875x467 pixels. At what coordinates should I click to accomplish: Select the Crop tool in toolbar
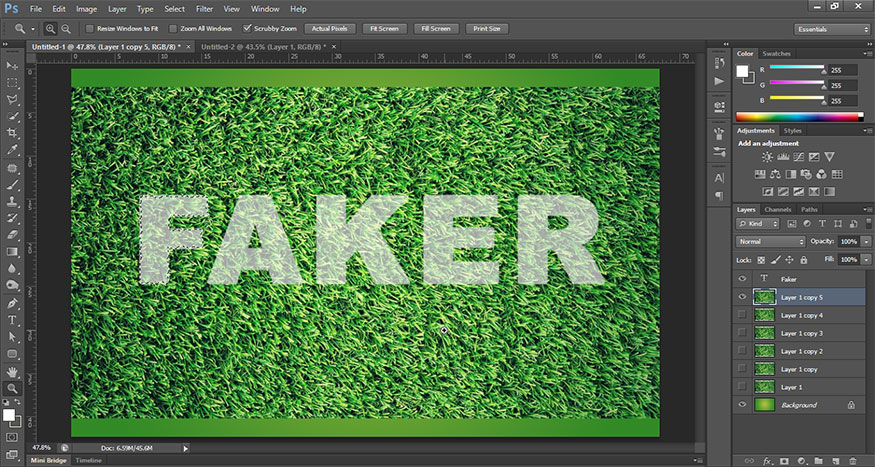[x=12, y=133]
